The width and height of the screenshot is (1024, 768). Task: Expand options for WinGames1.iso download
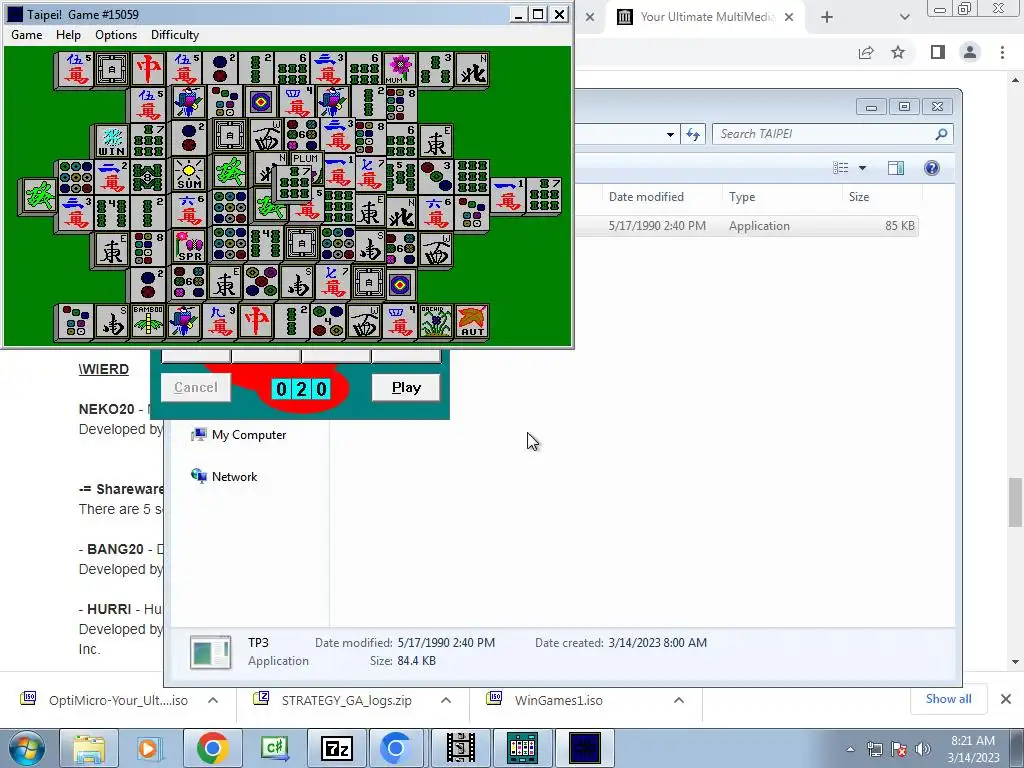click(679, 700)
